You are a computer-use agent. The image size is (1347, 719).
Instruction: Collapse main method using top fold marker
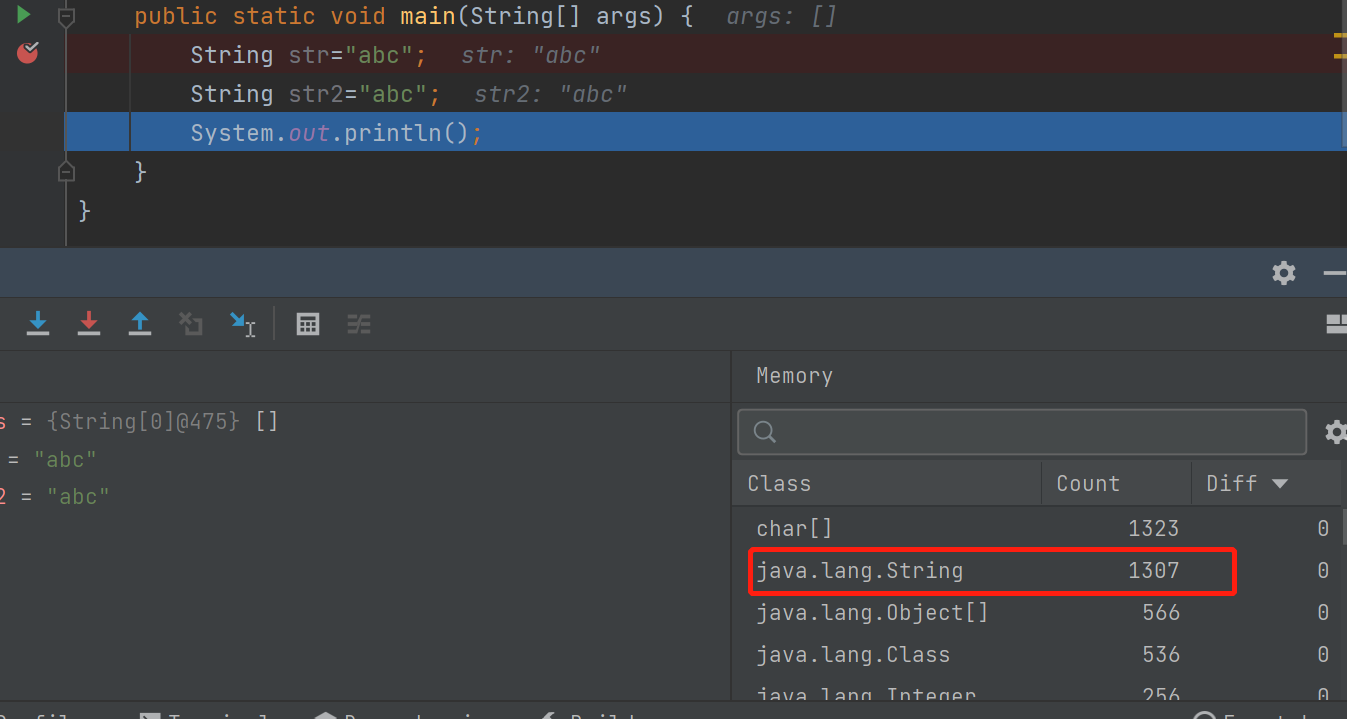(x=66, y=17)
